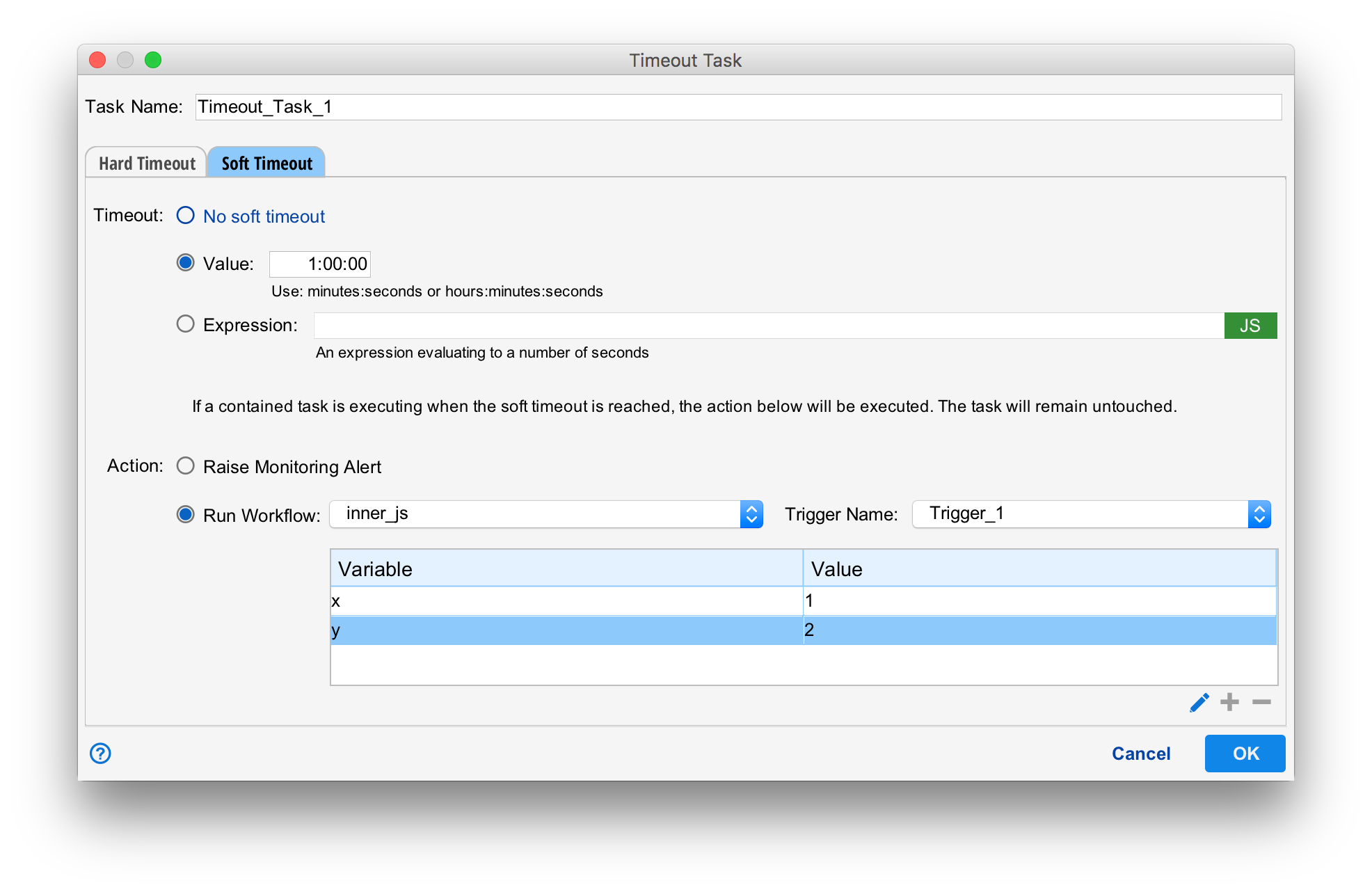Click the plus add variable icon
The image size is (1372, 892).
click(1229, 702)
